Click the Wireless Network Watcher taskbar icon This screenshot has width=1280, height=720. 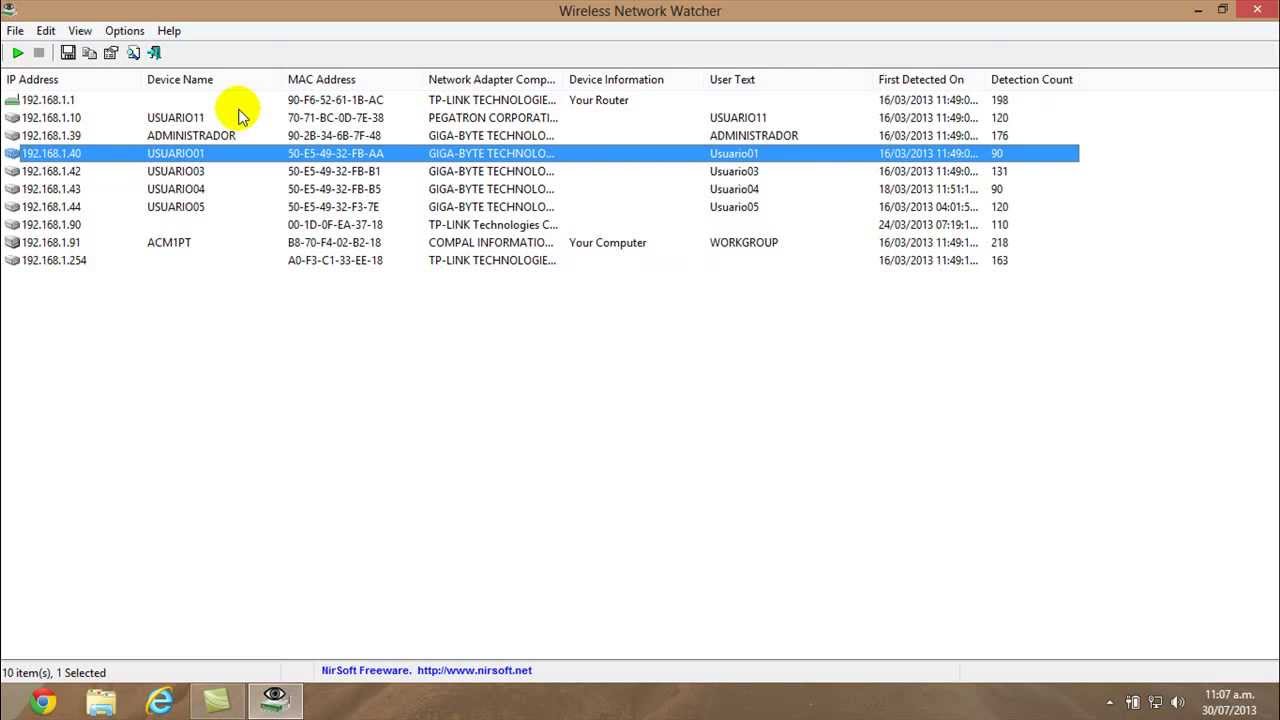[275, 702]
